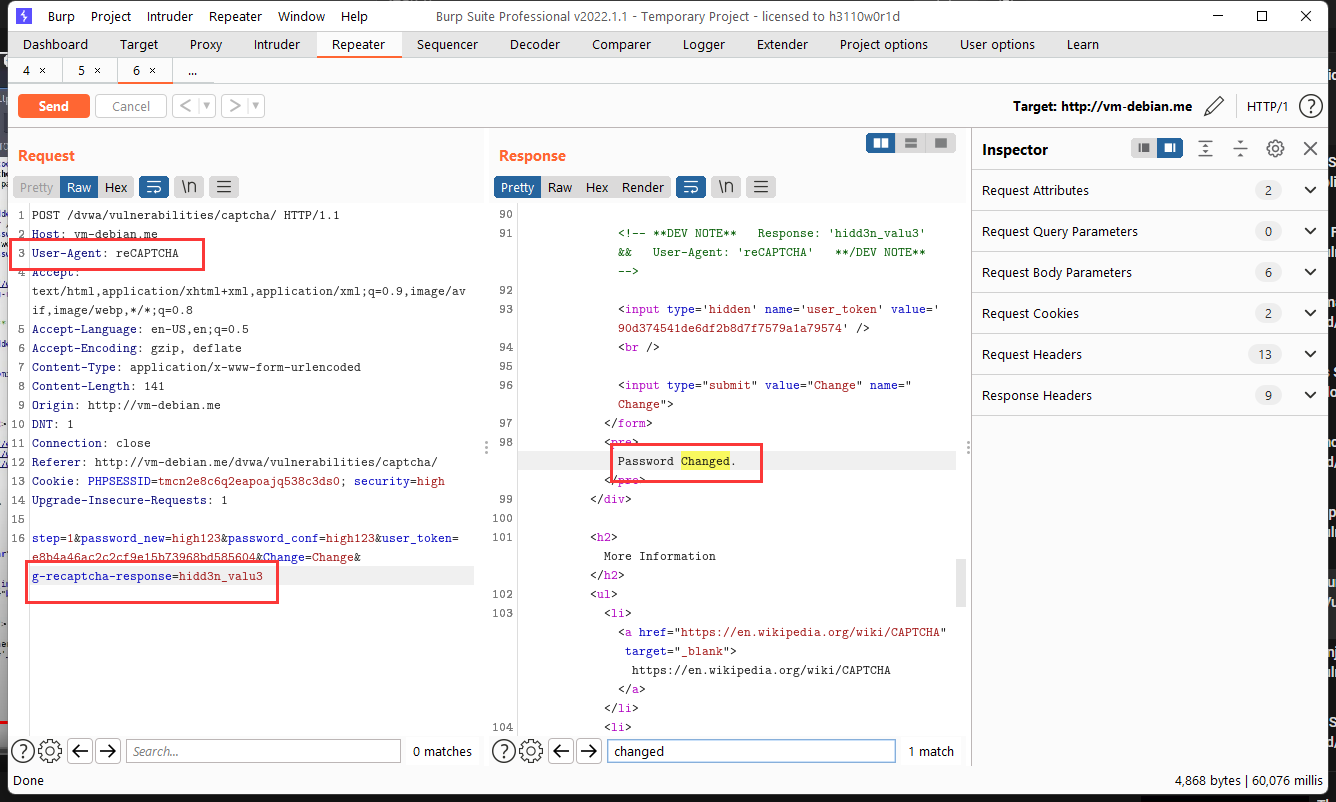Open Request search settings gear icon
The height and width of the screenshot is (802, 1336).
[x=50, y=750]
